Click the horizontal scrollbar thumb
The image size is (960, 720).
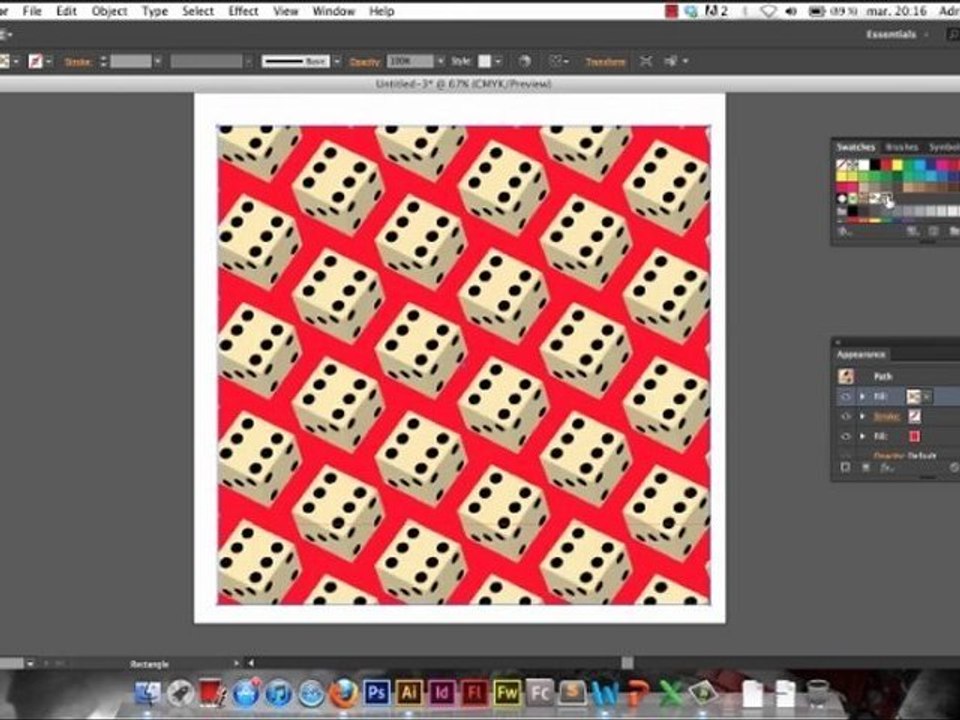click(x=627, y=662)
